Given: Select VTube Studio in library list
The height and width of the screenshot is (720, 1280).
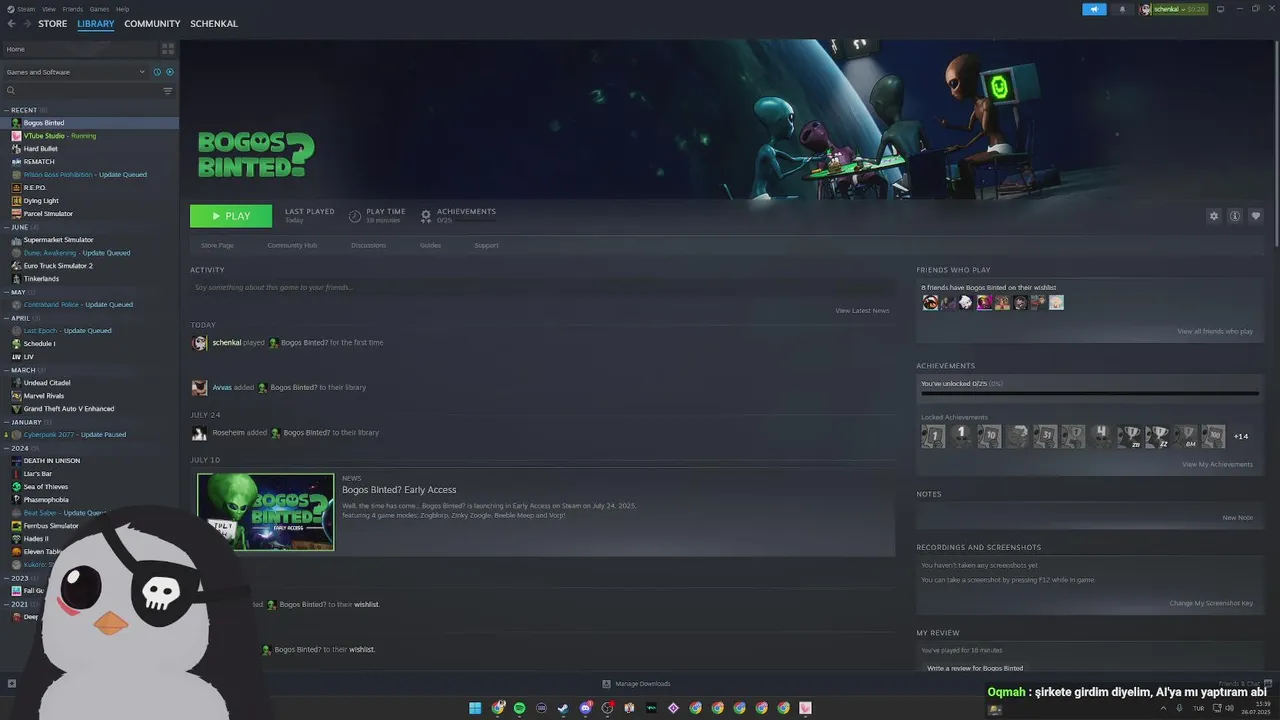Looking at the screenshot, I should (x=89, y=136).
